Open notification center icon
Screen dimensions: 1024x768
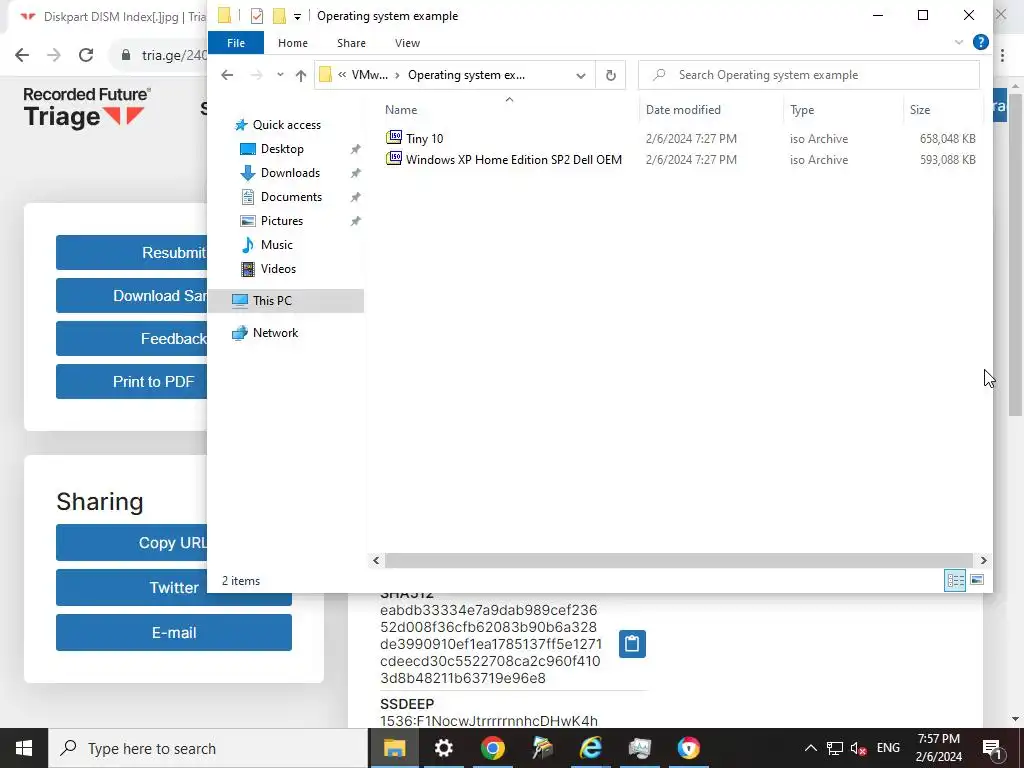[993, 748]
